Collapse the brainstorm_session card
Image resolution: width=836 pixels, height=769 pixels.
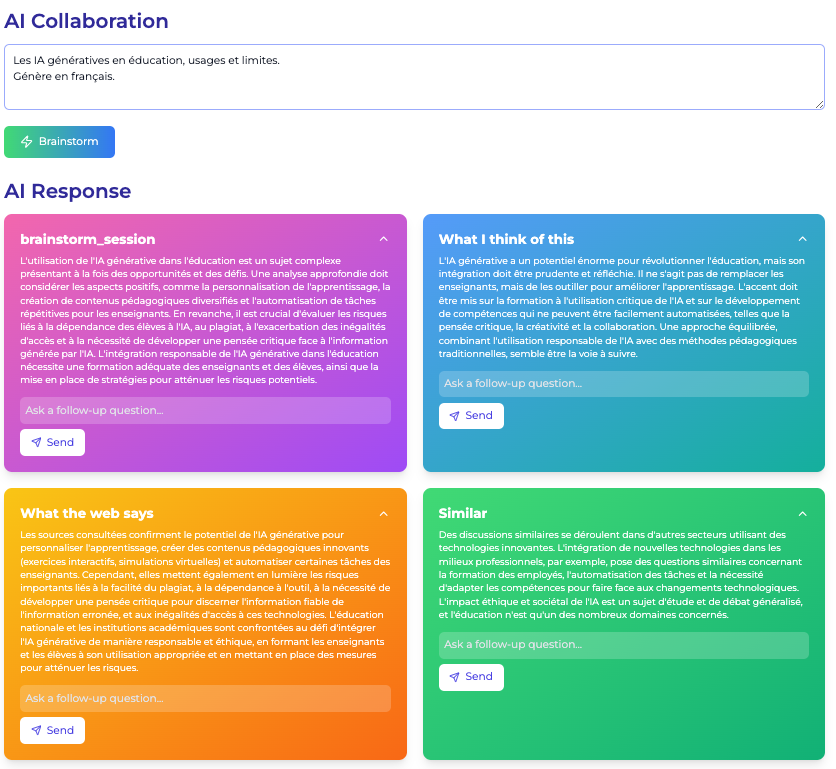click(x=383, y=239)
